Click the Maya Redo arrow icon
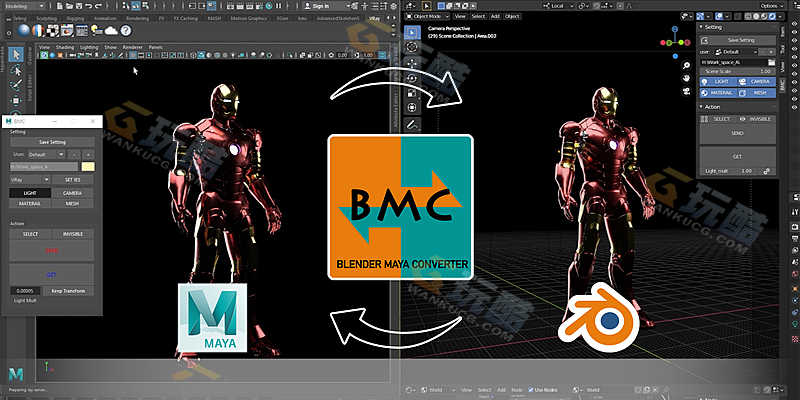Viewport: 800px width, 400px height. point(97,6)
